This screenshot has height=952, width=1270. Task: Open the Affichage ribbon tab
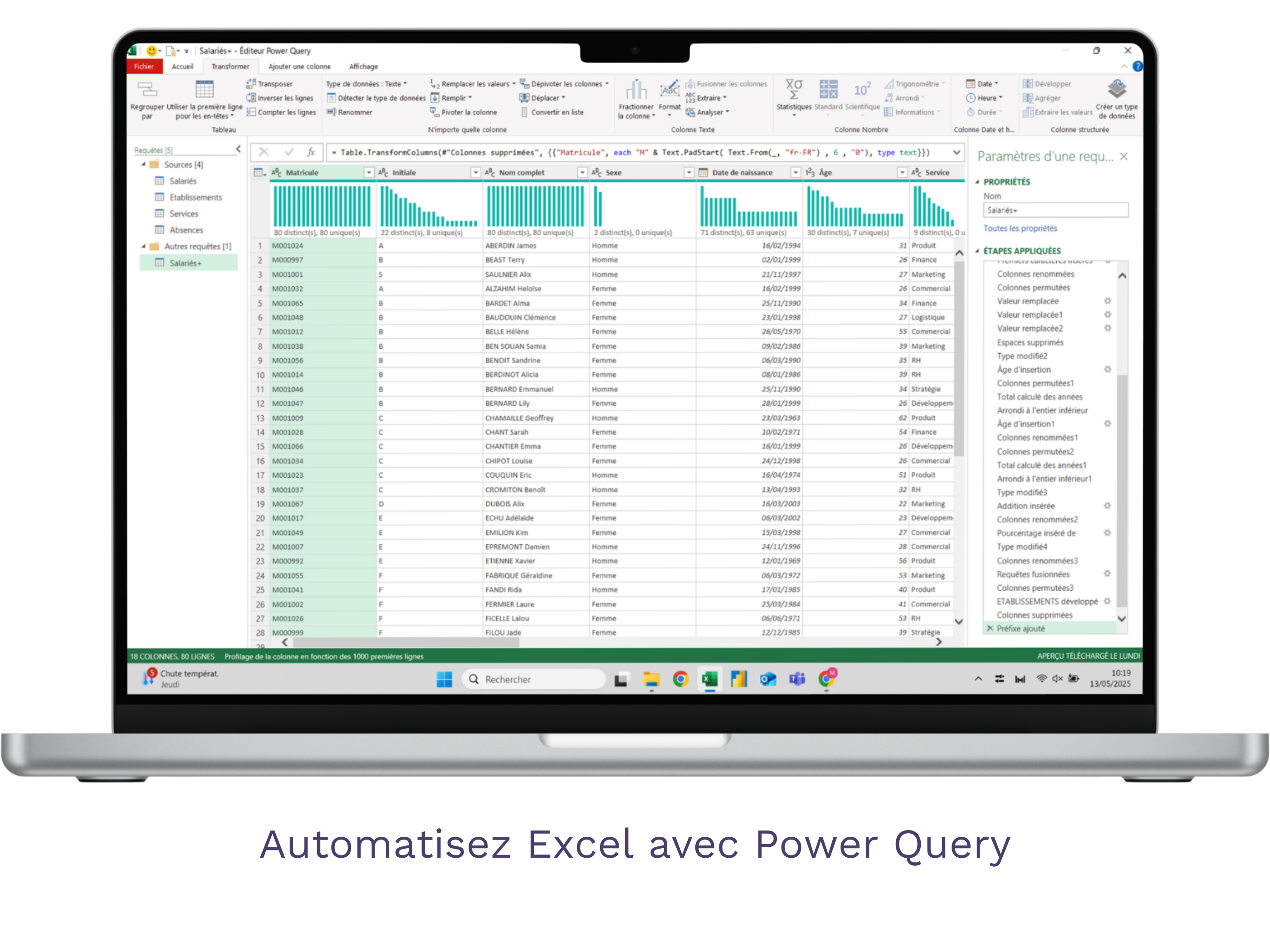click(x=363, y=67)
